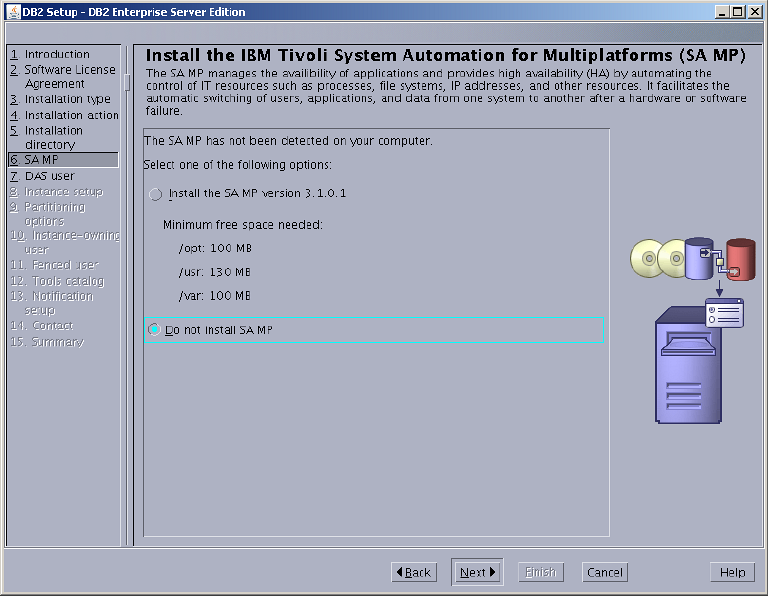Go to Installation action step

coord(64,115)
